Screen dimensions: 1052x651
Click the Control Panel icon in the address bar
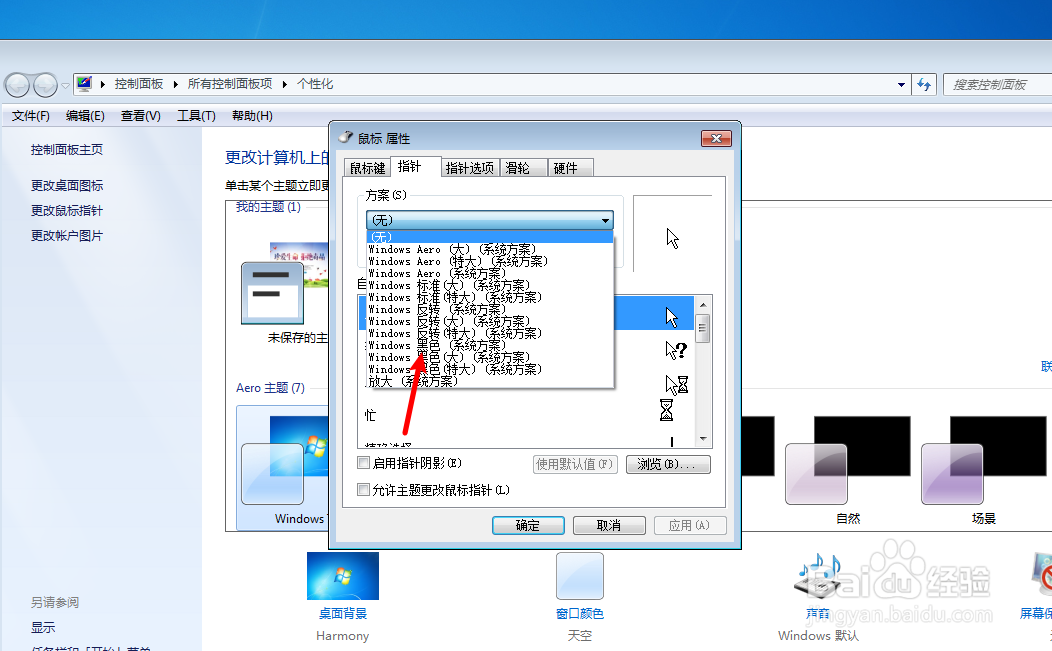point(85,84)
